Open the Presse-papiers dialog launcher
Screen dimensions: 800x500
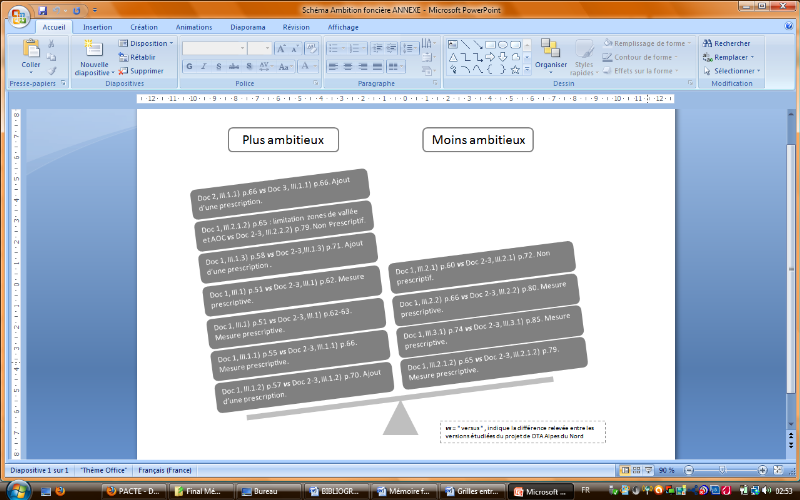pos(64,83)
